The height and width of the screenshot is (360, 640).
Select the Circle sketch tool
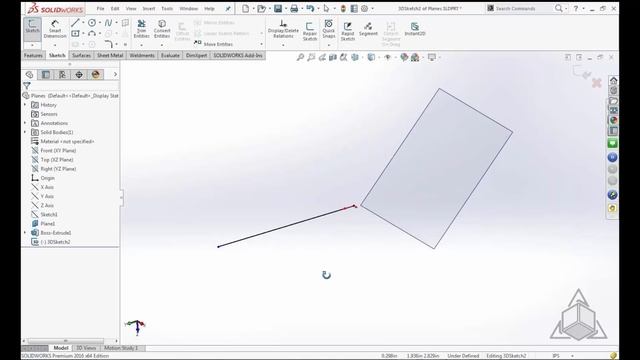(92, 23)
